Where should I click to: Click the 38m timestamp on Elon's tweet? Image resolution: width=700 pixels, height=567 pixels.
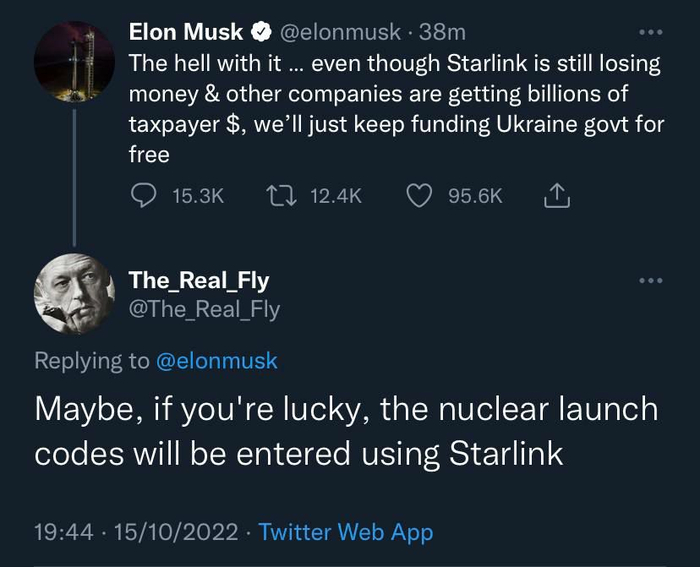(x=444, y=34)
